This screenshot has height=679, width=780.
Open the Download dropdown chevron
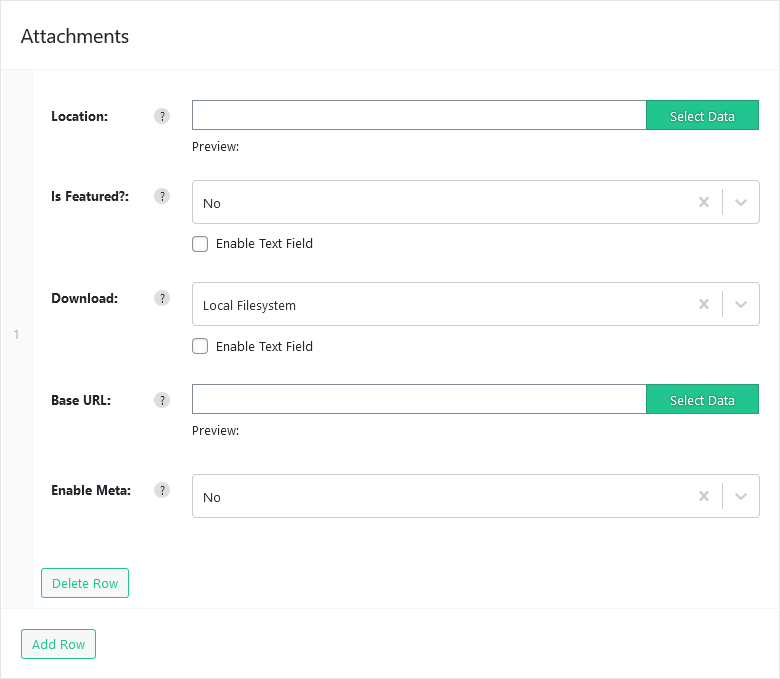point(741,304)
